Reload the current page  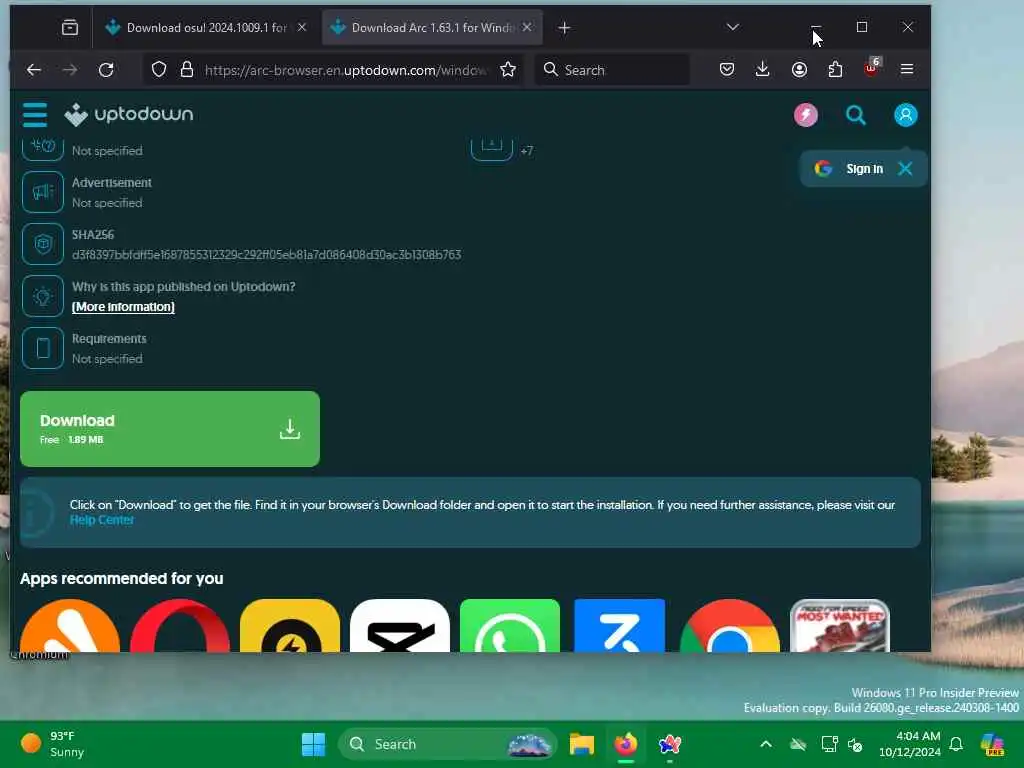pos(106,69)
